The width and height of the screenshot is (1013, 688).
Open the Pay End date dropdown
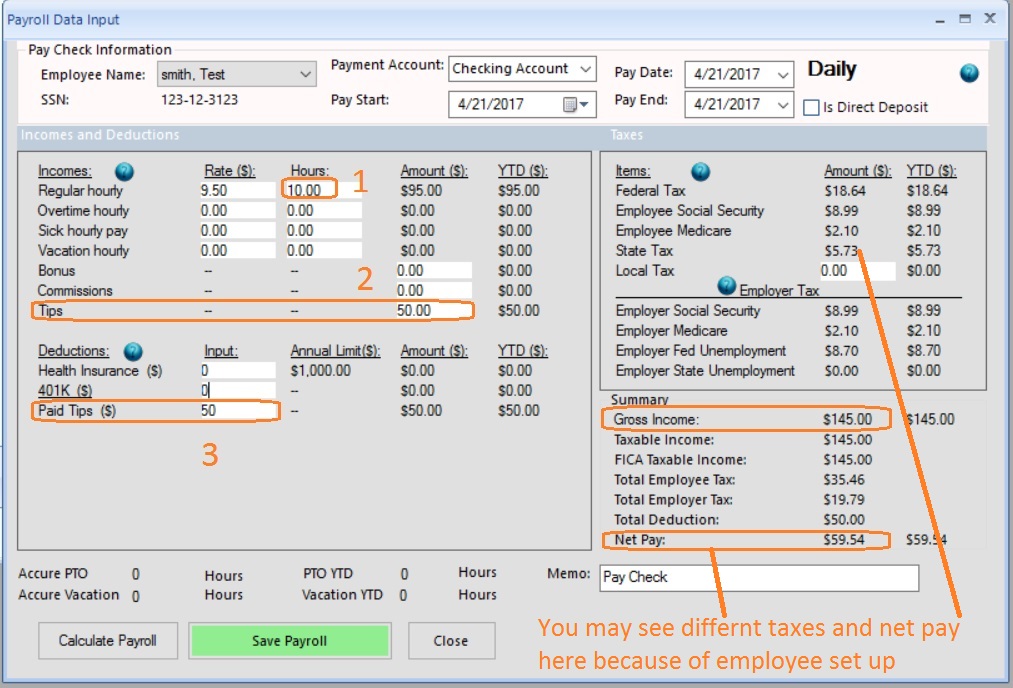[x=783, y=104]
